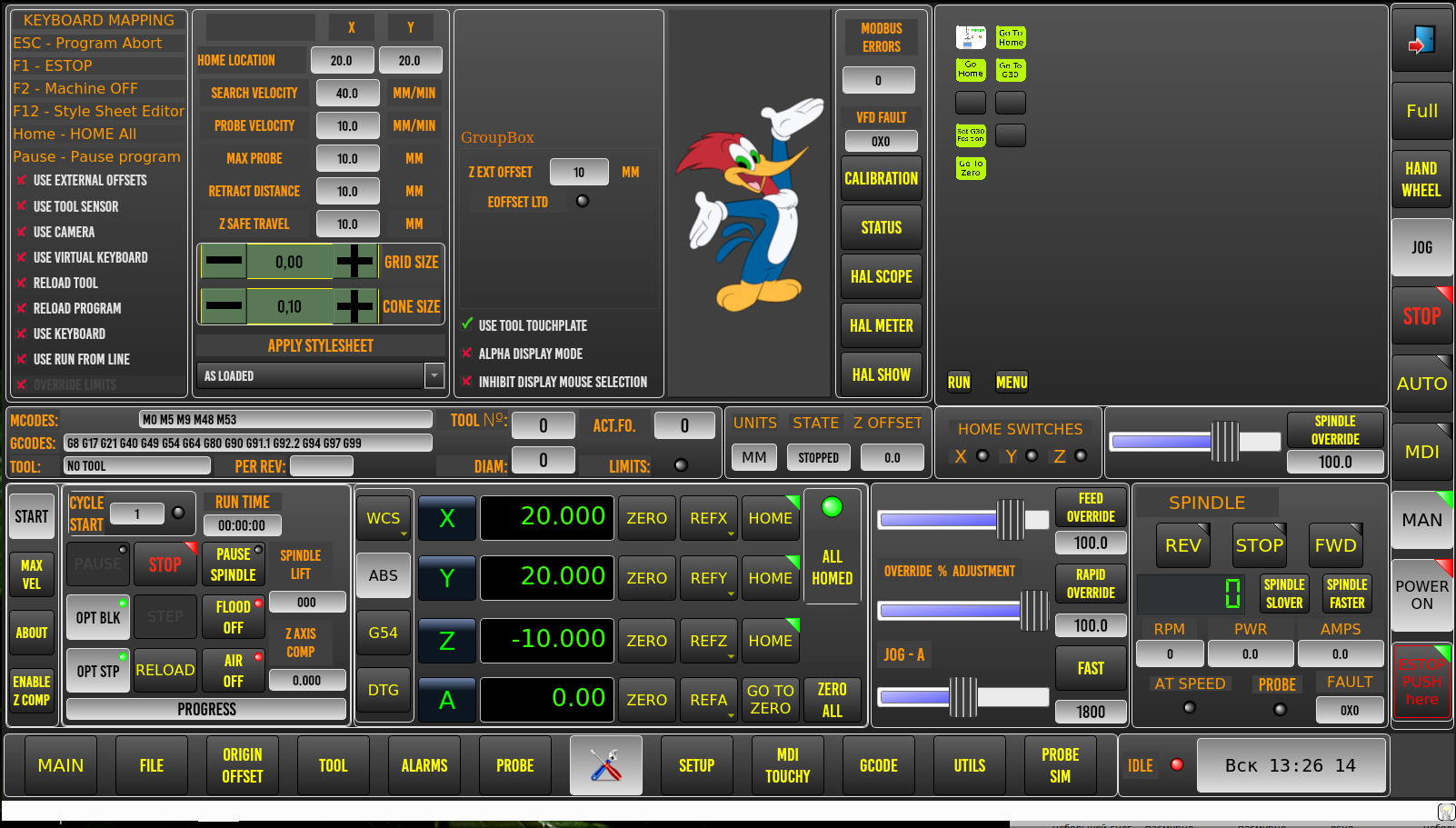This screenshot has width=1456, height=828.
Task: Select the Y axis button
Action: pyautogui.click(x=447, y=578)
